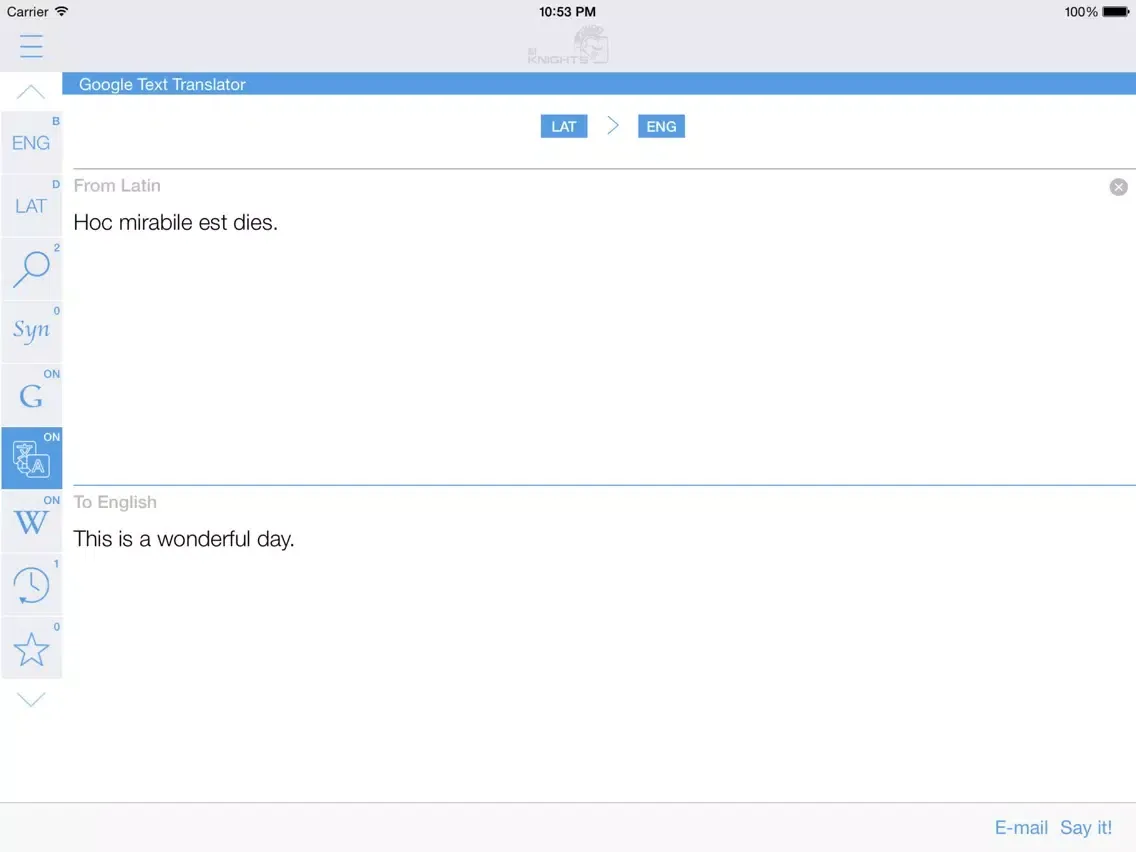Select the LAT dictionary sidebar icon
Viewport: 1136px width, 852px height.
point(31,206)
